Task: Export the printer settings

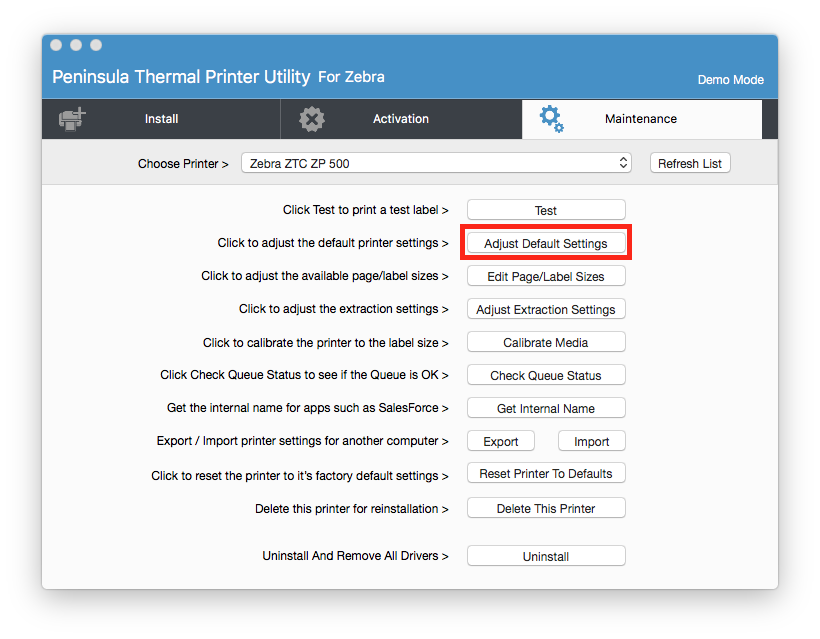Action: pos(500,441)
